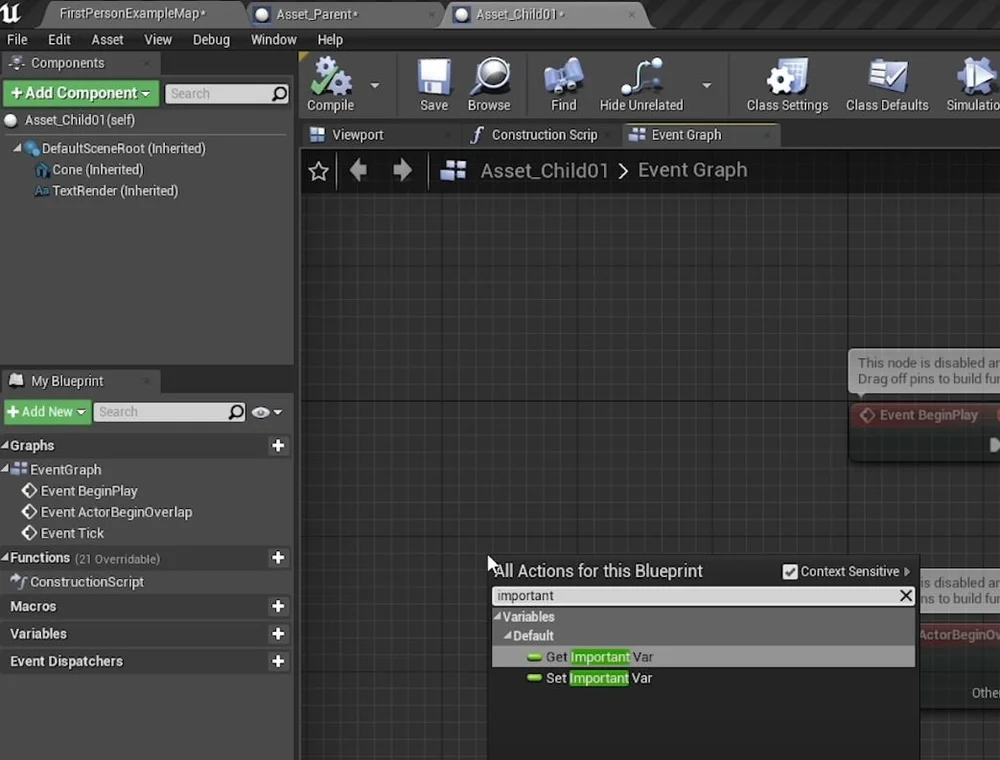1000x760 pixels.
Task: Collapse the Variables section in the actions menu
Action: (x=500, y=617)
